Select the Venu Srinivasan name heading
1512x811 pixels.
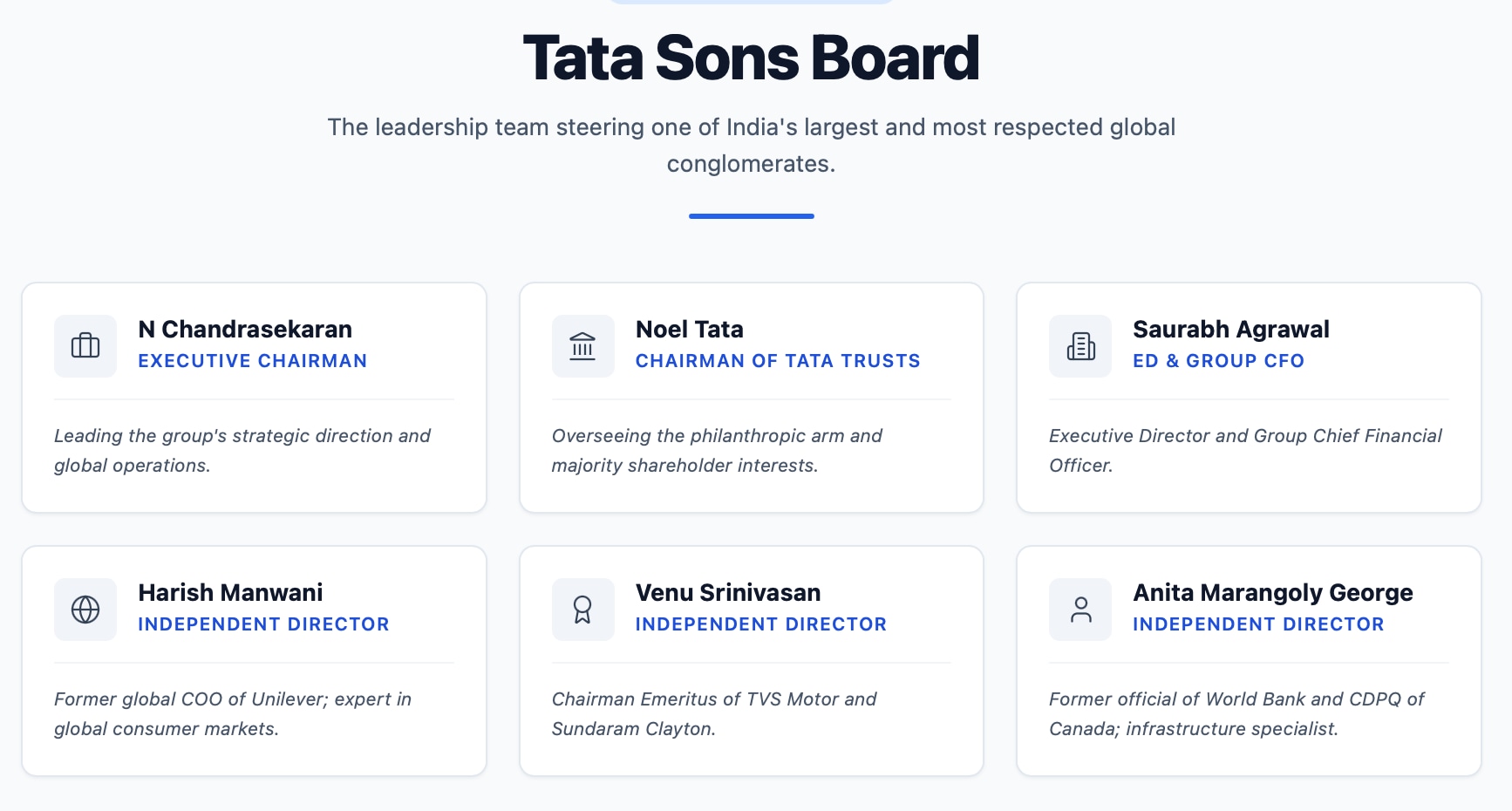728,592
